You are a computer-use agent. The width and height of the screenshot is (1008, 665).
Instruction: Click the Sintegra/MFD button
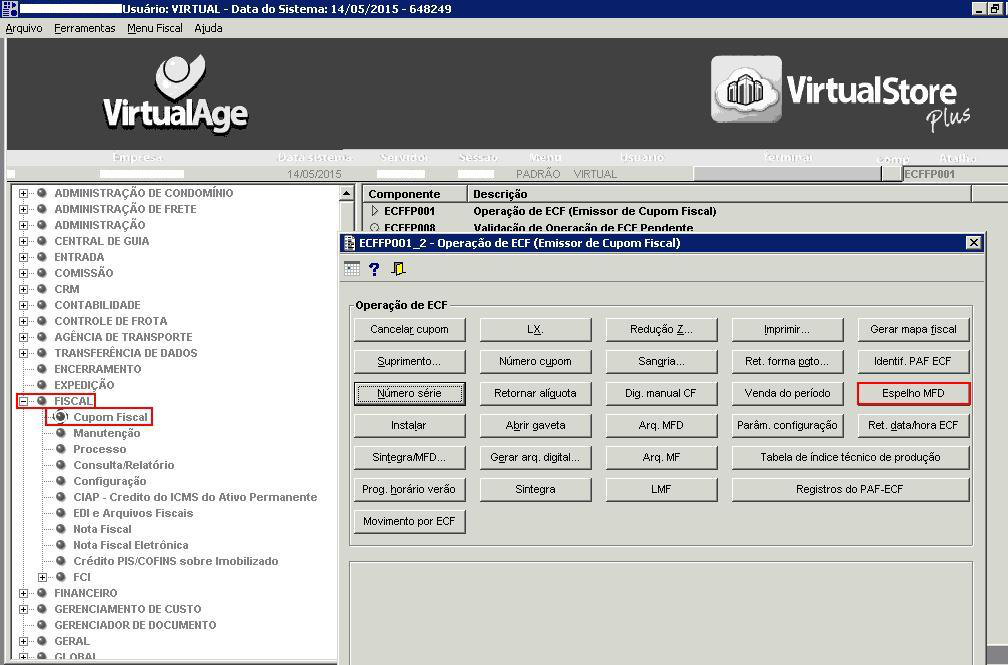point(410,458)
